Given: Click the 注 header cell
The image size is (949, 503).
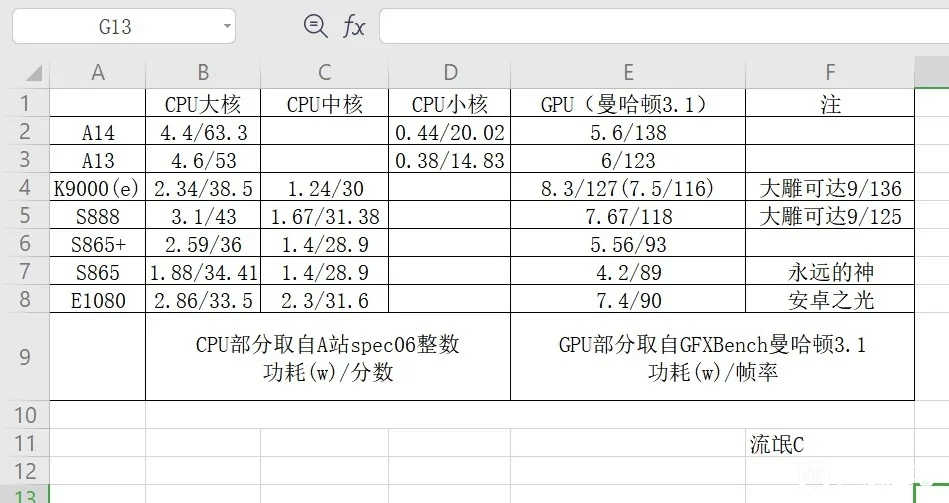Looking at the screenshot, I should coord(830,103).
